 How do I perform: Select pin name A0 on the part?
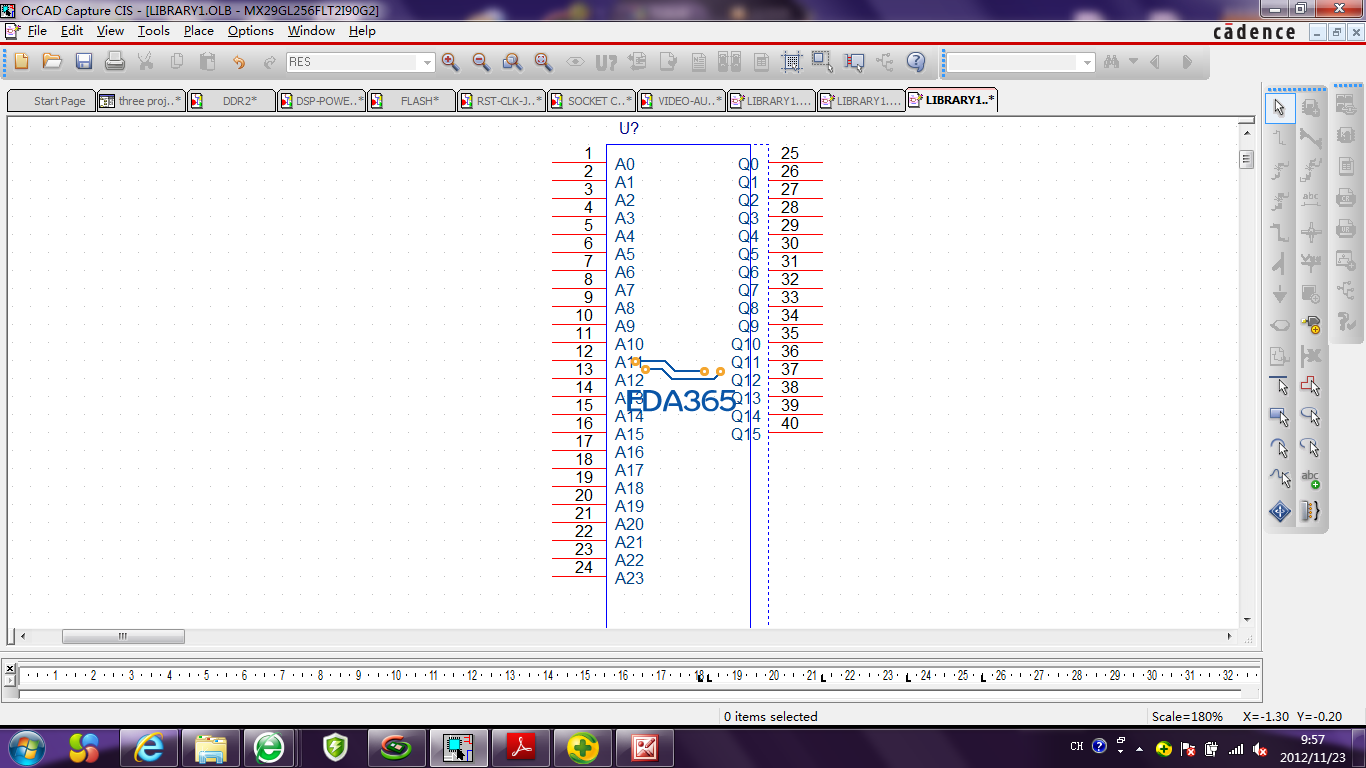[625, 164]
